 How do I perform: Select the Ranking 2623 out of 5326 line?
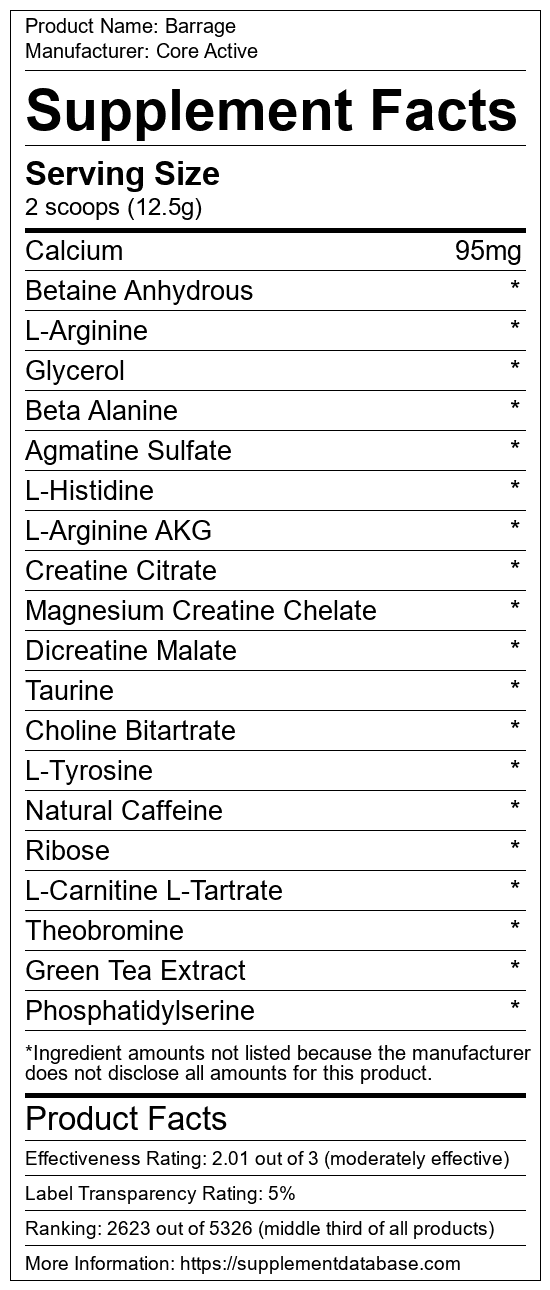260,1228
